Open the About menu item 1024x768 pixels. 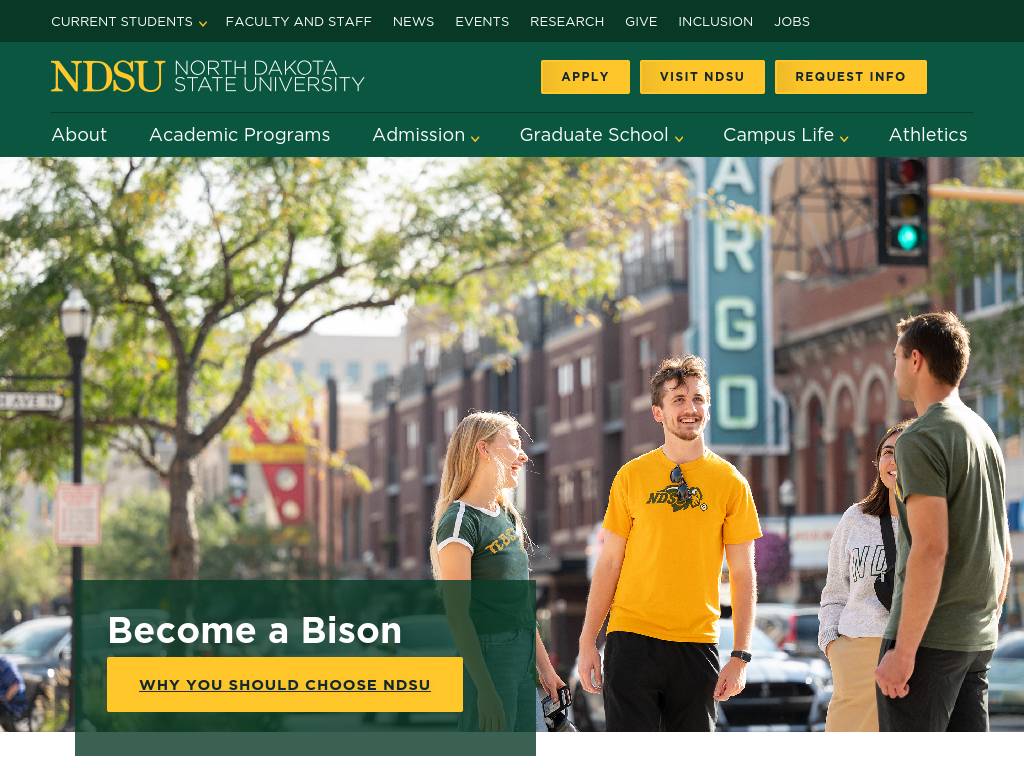[x=79, y=135]
